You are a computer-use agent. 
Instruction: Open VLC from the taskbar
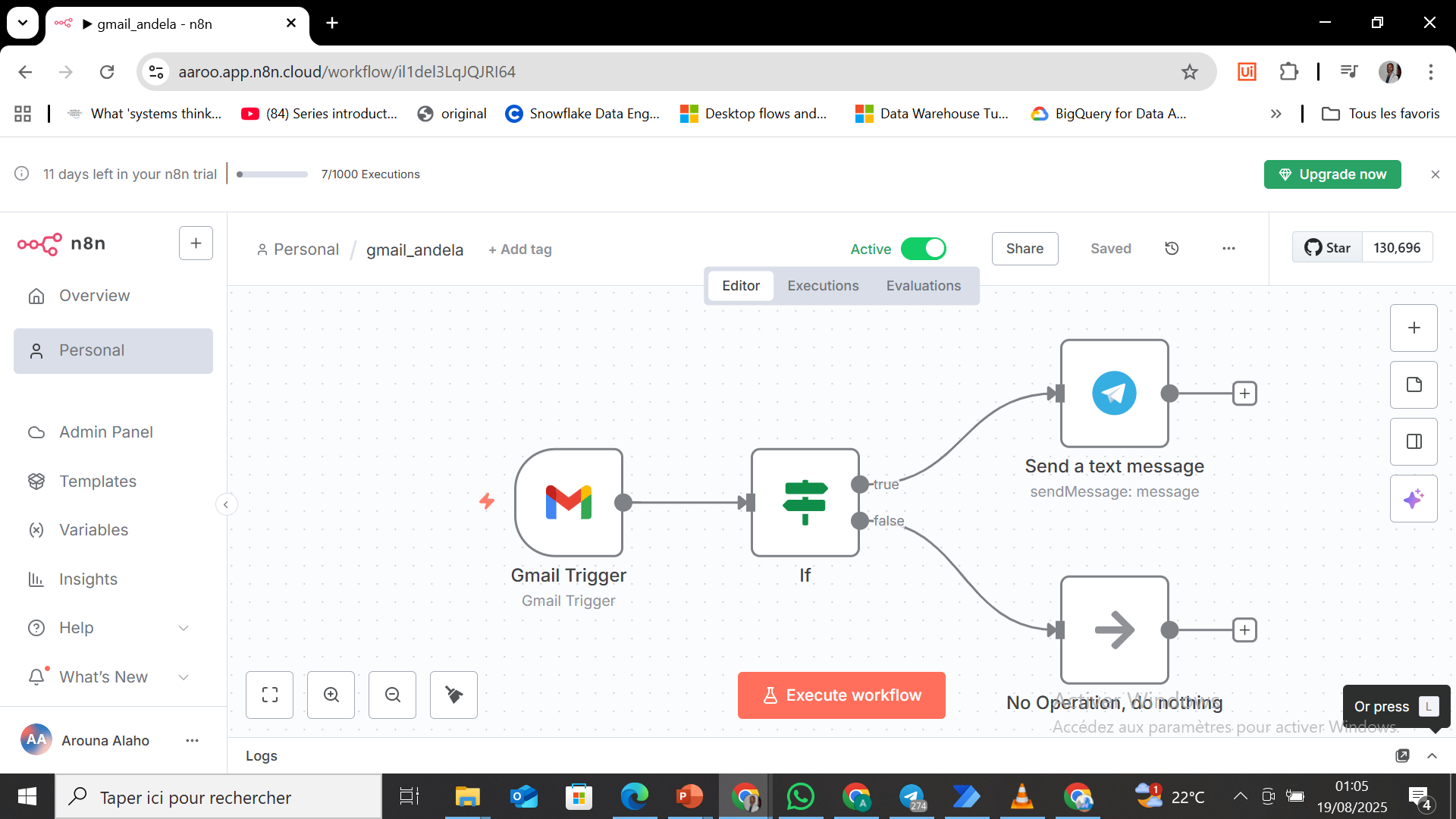coord(1021,796)
